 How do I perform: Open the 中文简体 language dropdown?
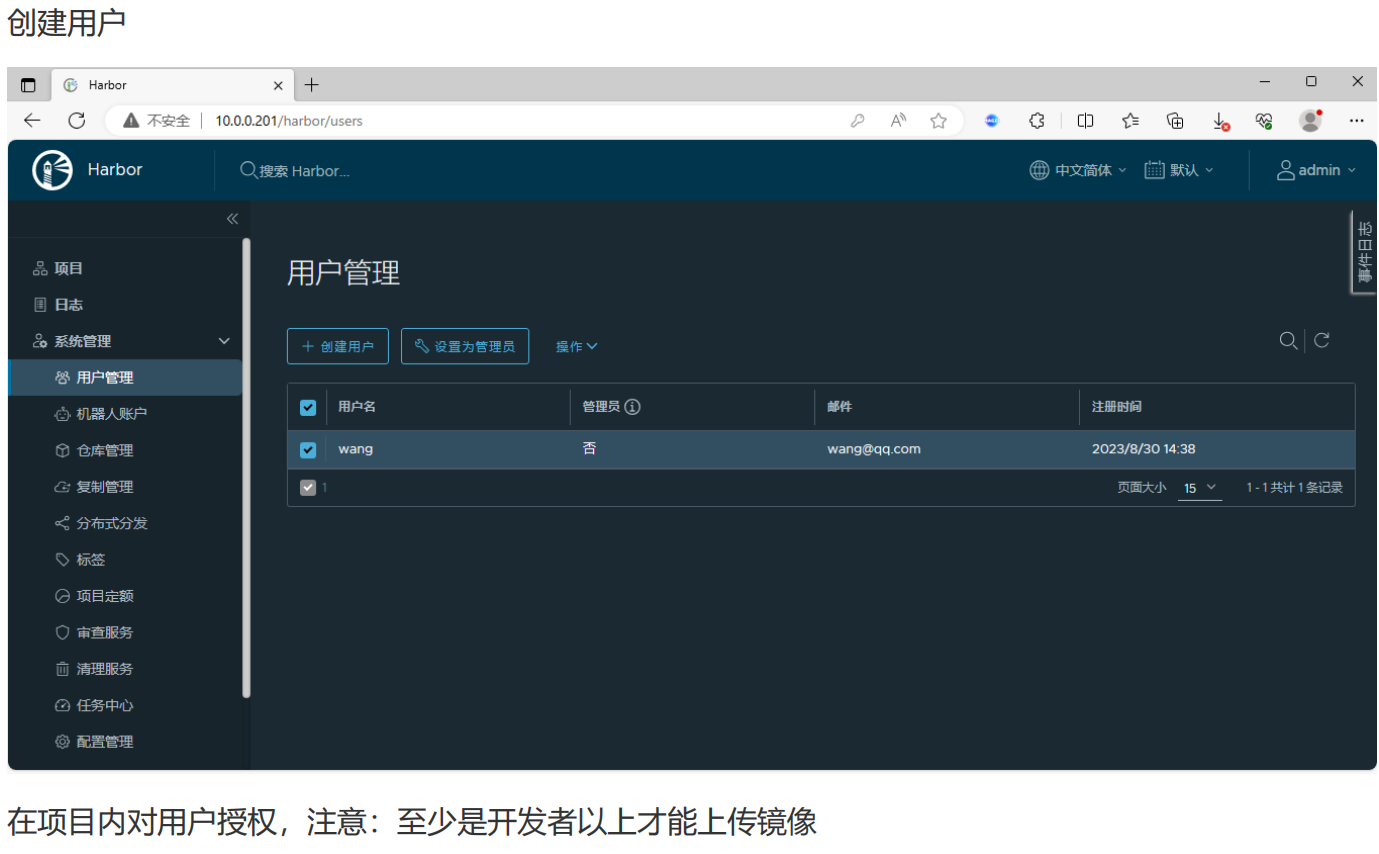click(x=1078, y=170)
